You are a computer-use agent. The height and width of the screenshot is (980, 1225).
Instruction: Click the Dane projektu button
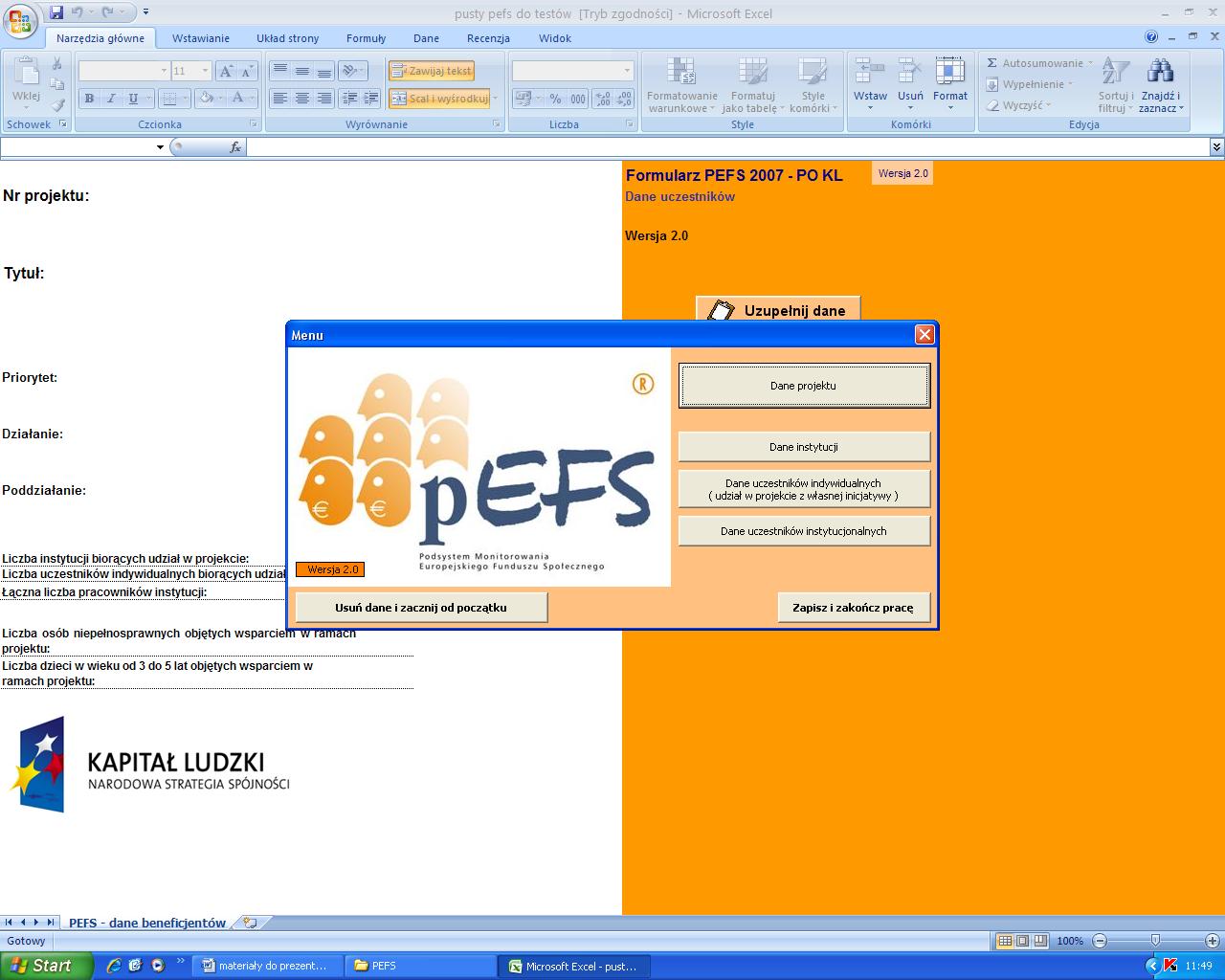(804, 386)
